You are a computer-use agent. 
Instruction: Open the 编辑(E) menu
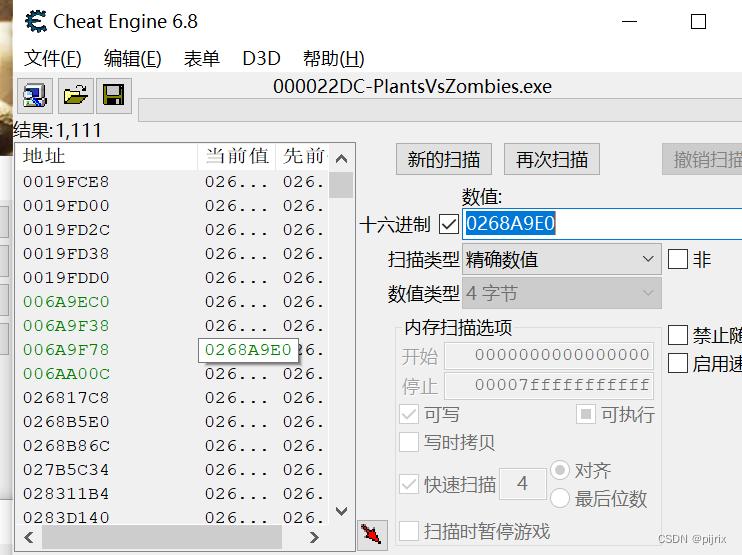pos(132,59)
